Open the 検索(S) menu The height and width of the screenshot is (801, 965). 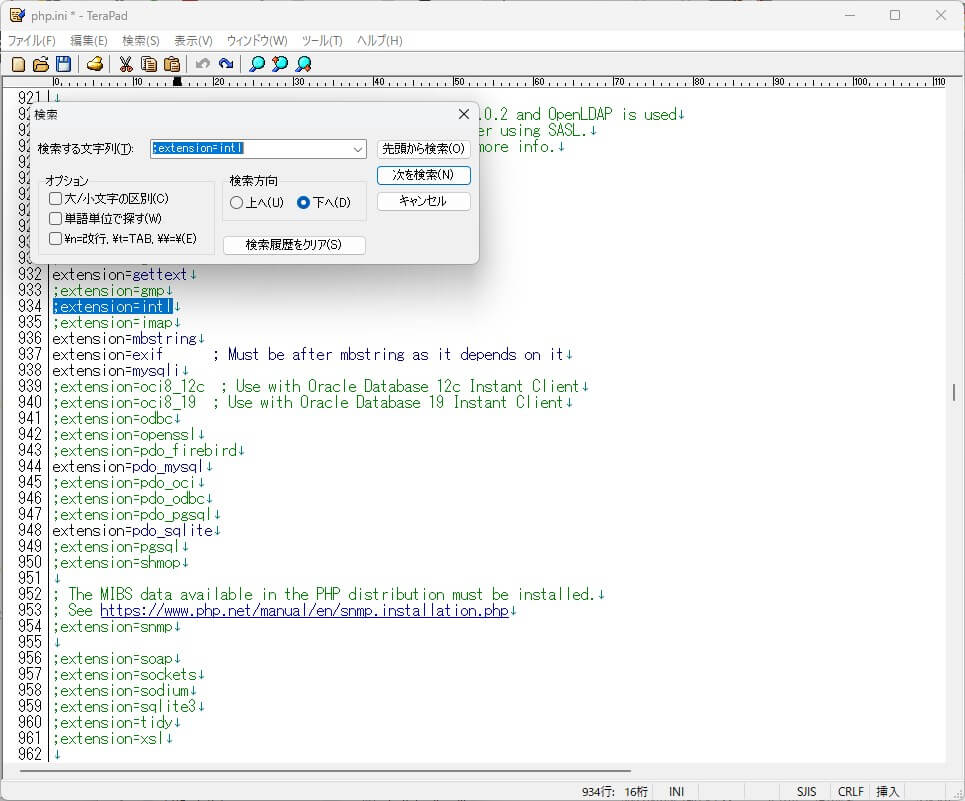pos(140,41)
